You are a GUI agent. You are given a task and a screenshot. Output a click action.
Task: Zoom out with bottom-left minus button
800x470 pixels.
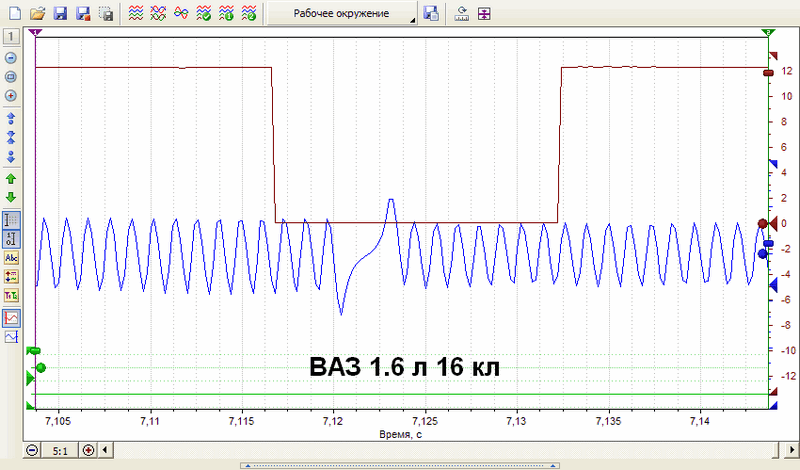point(32,451)
